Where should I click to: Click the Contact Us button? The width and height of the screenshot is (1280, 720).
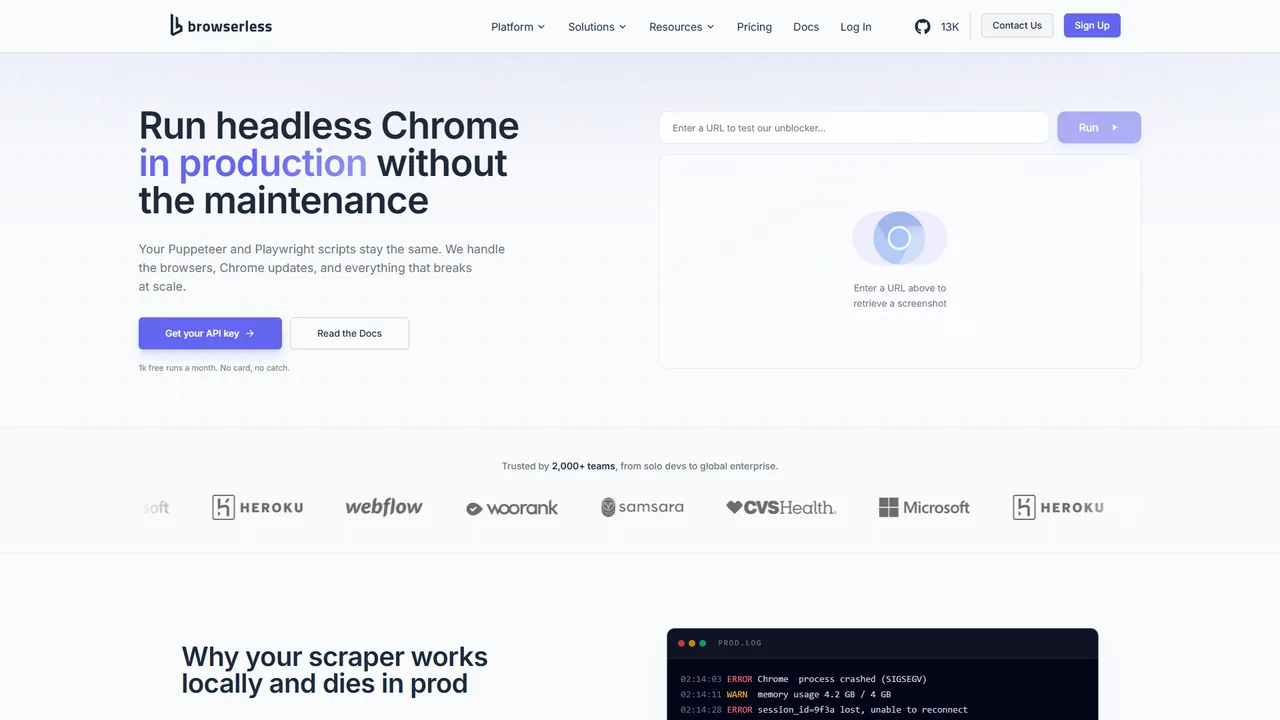[x=1017, y=26]
